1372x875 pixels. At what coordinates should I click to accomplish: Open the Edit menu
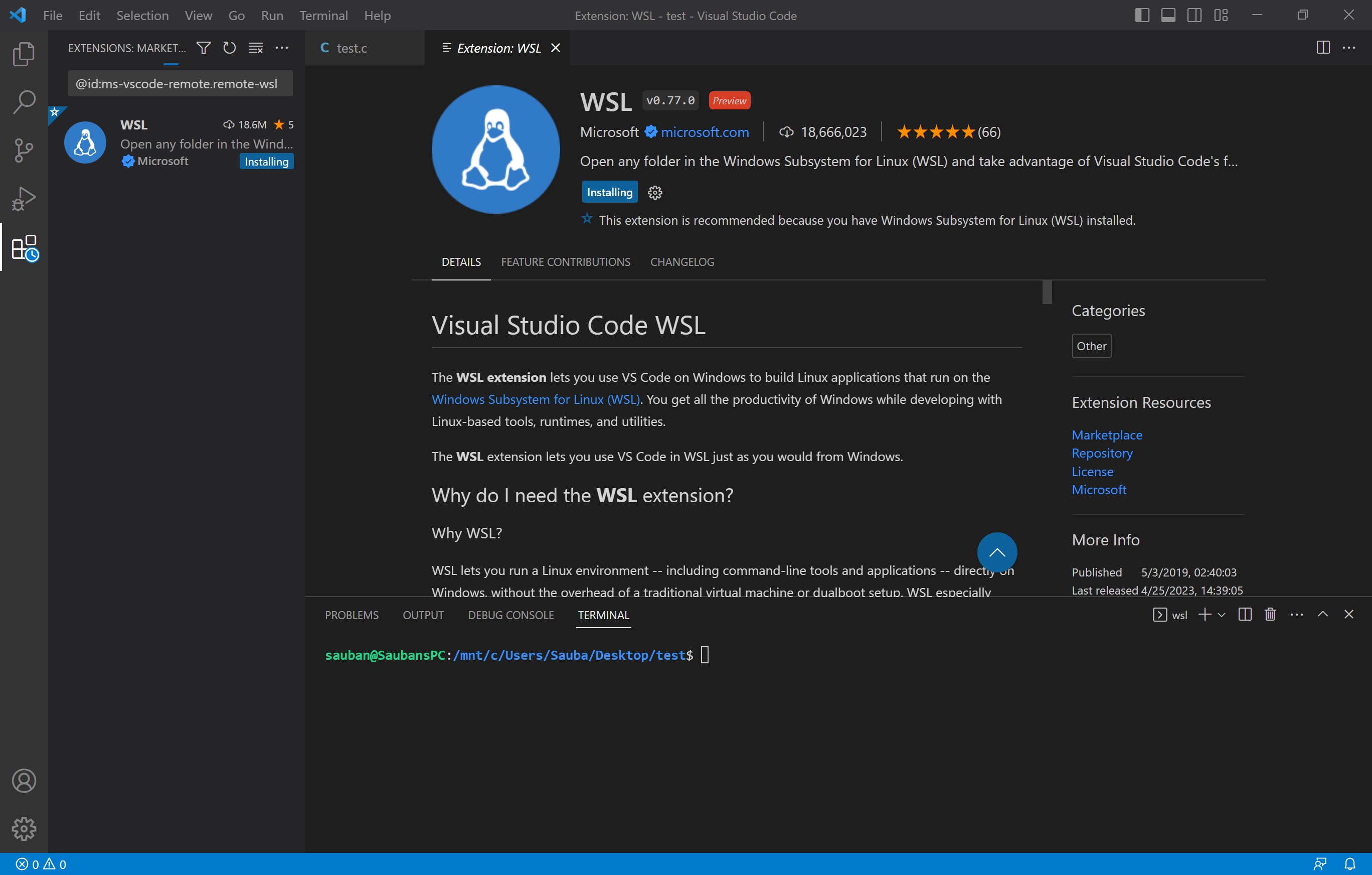pos(89,16)
